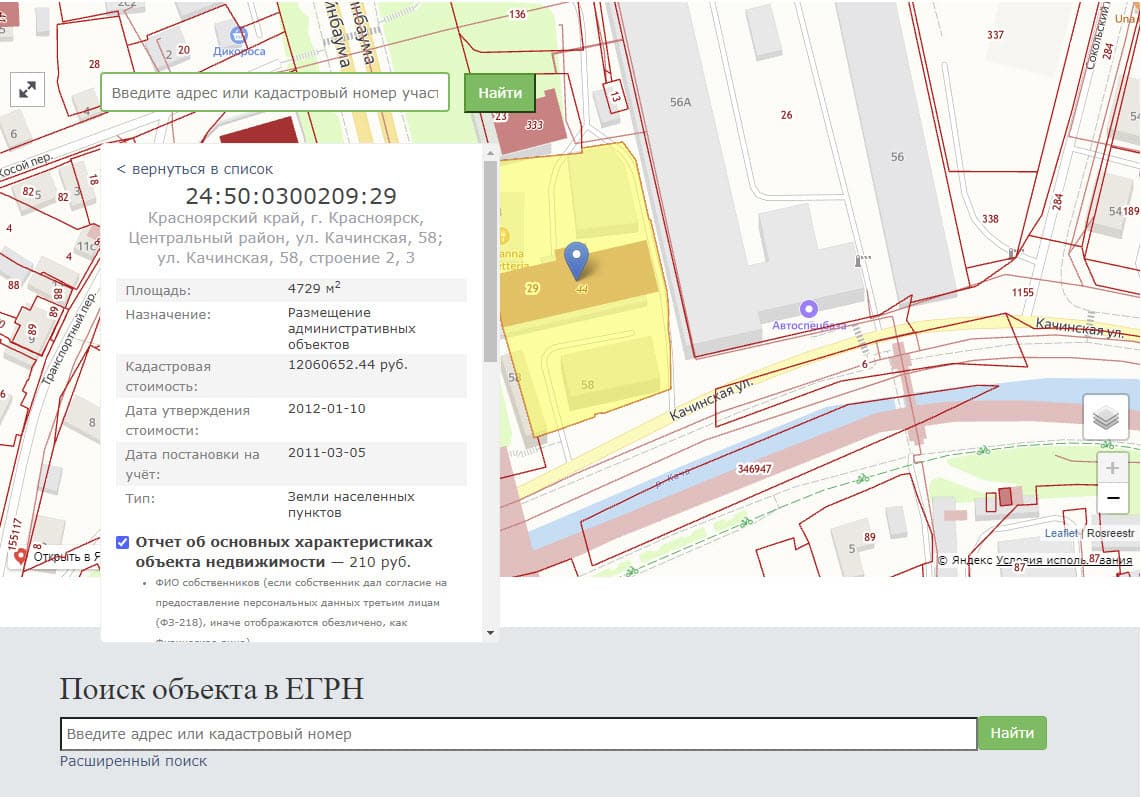Toggle fullscreen map expand icon
The width and height of the screenshot is (1141, 797).
[x=28, y=90]
